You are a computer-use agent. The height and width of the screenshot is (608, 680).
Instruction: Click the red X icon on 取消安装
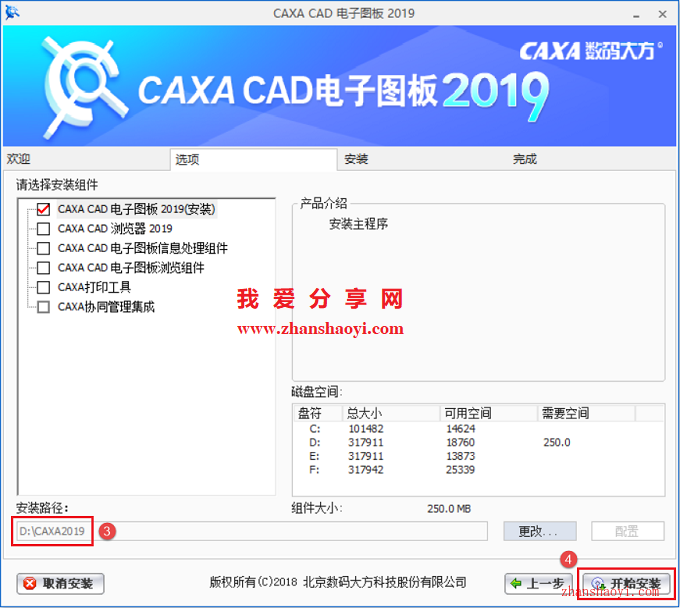pos(29,584)
